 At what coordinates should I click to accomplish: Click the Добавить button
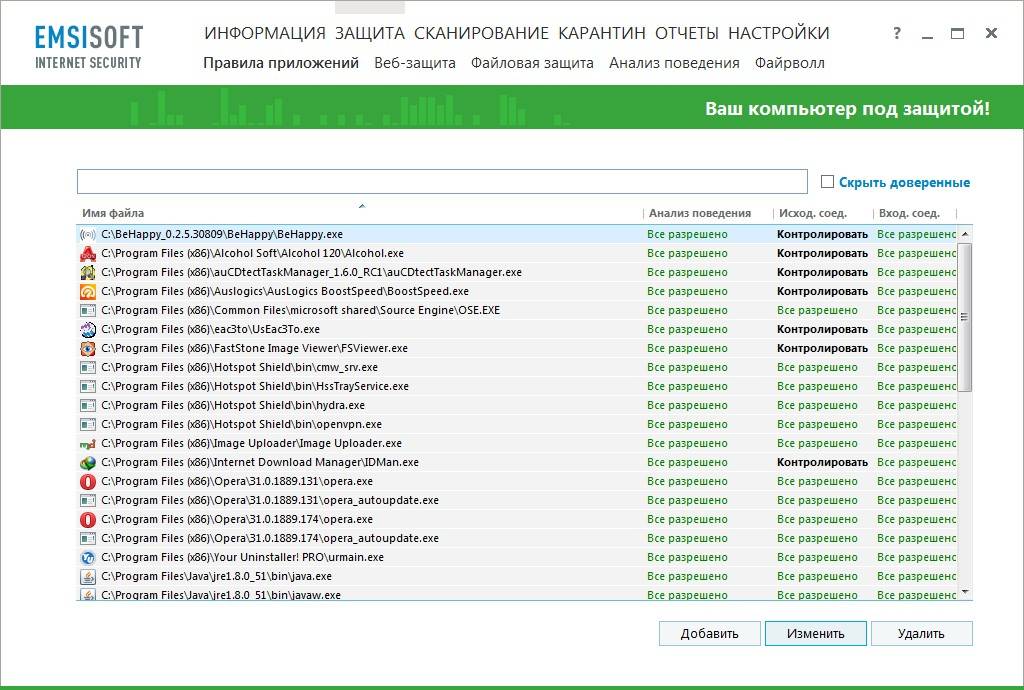tap(709, 633)
